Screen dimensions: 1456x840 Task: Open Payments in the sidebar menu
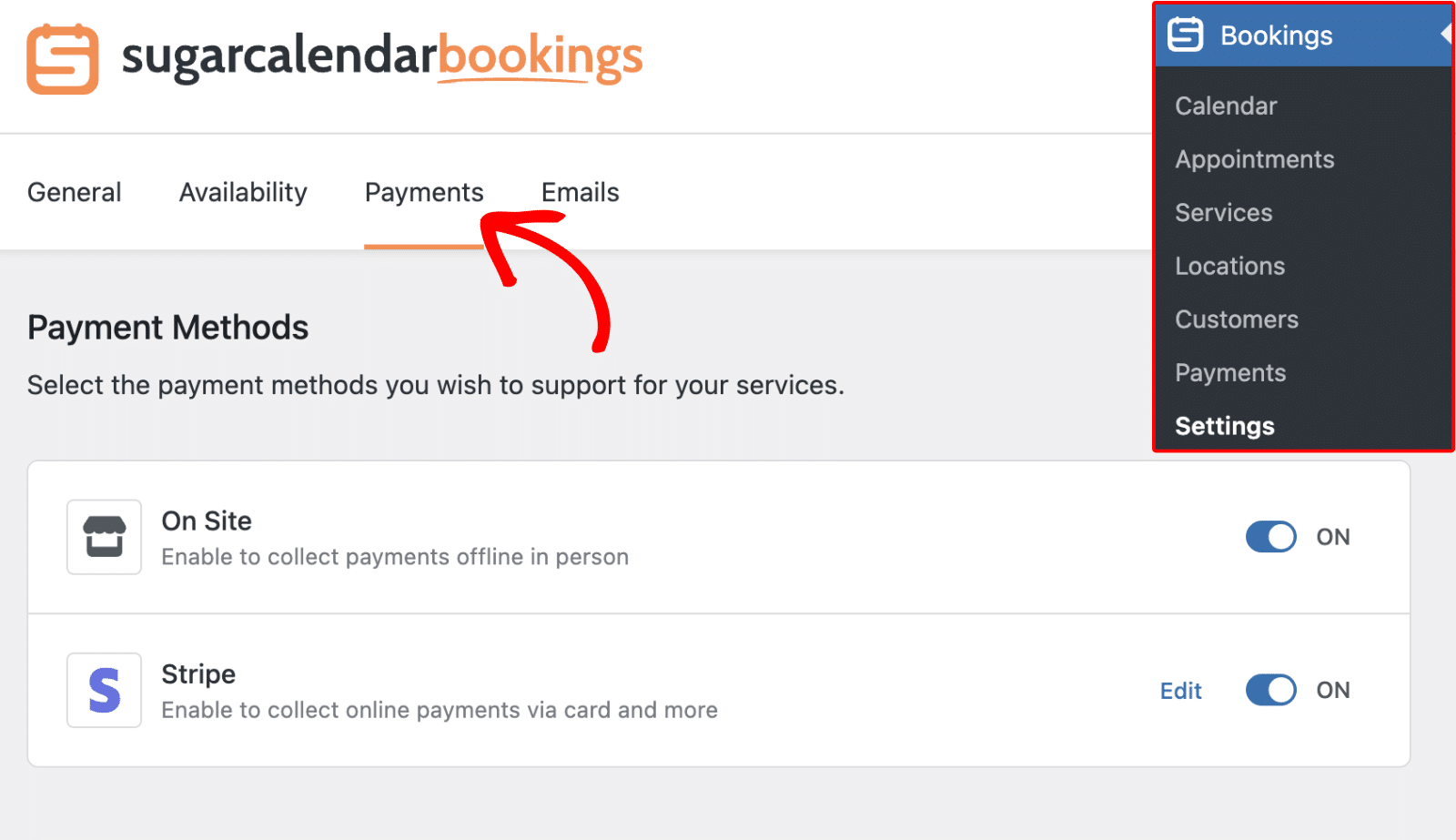[x=1230, y=372]
